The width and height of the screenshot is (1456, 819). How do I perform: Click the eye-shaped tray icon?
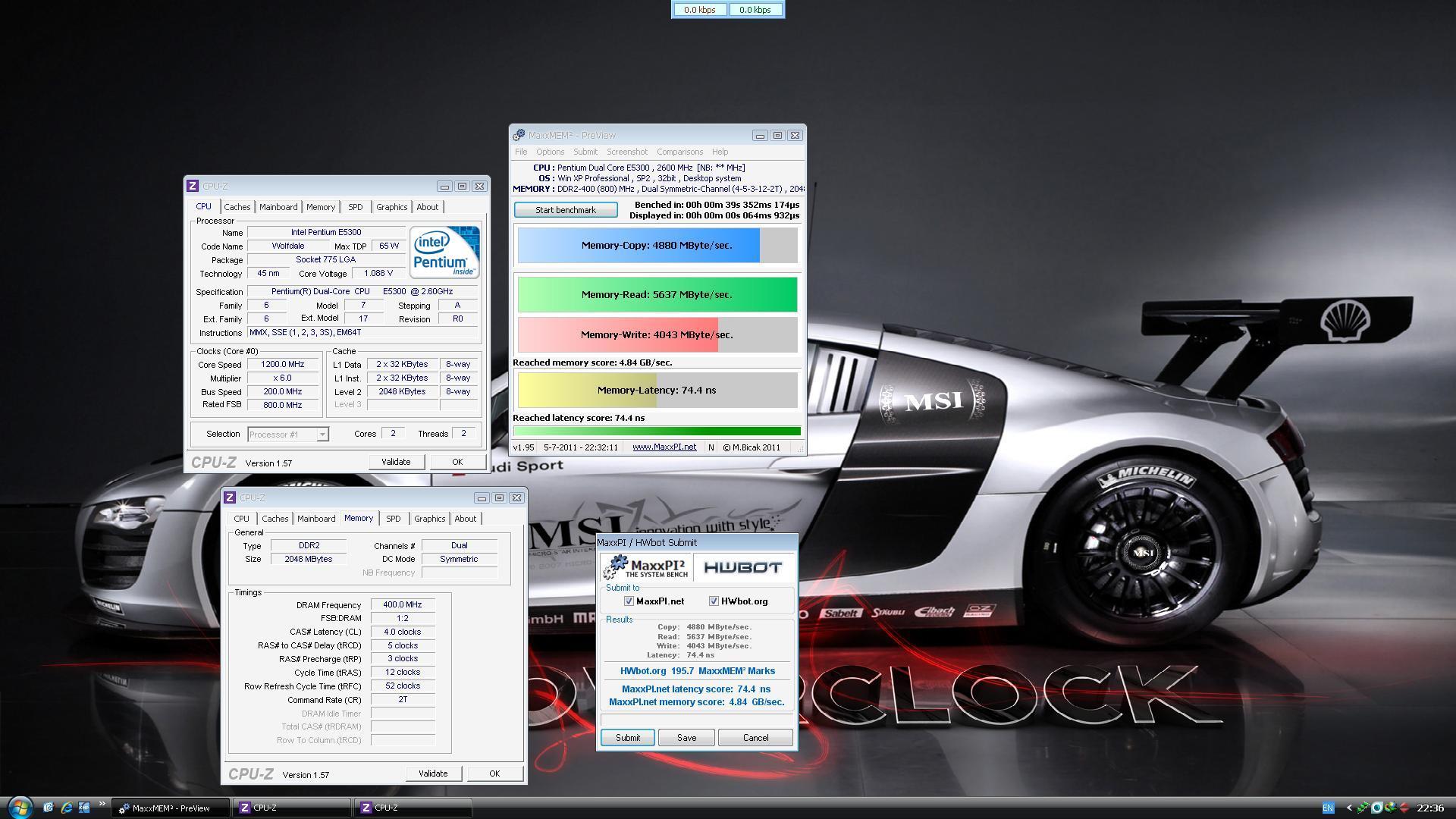(x=1377, y=808)
